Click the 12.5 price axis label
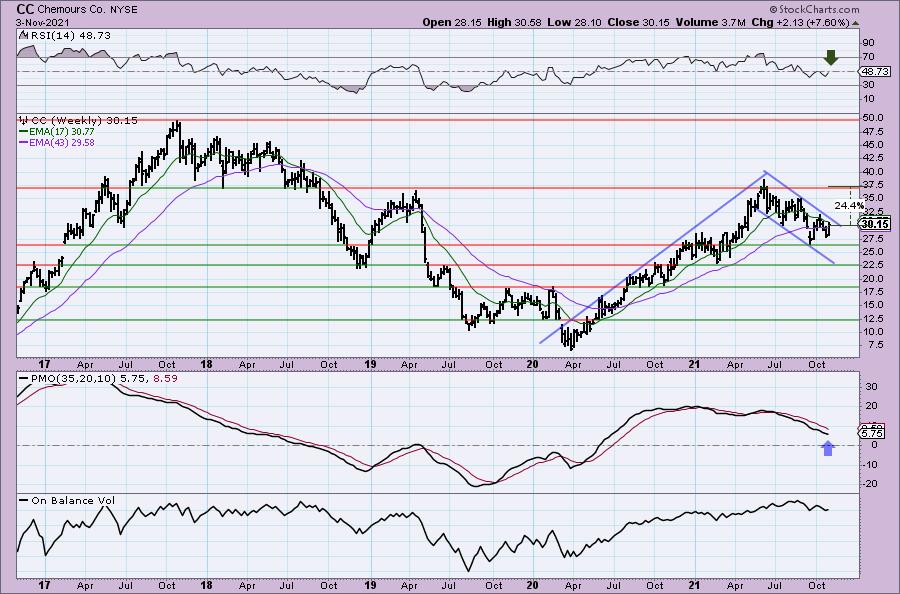 pyautogui.click(x=874, y=319)
